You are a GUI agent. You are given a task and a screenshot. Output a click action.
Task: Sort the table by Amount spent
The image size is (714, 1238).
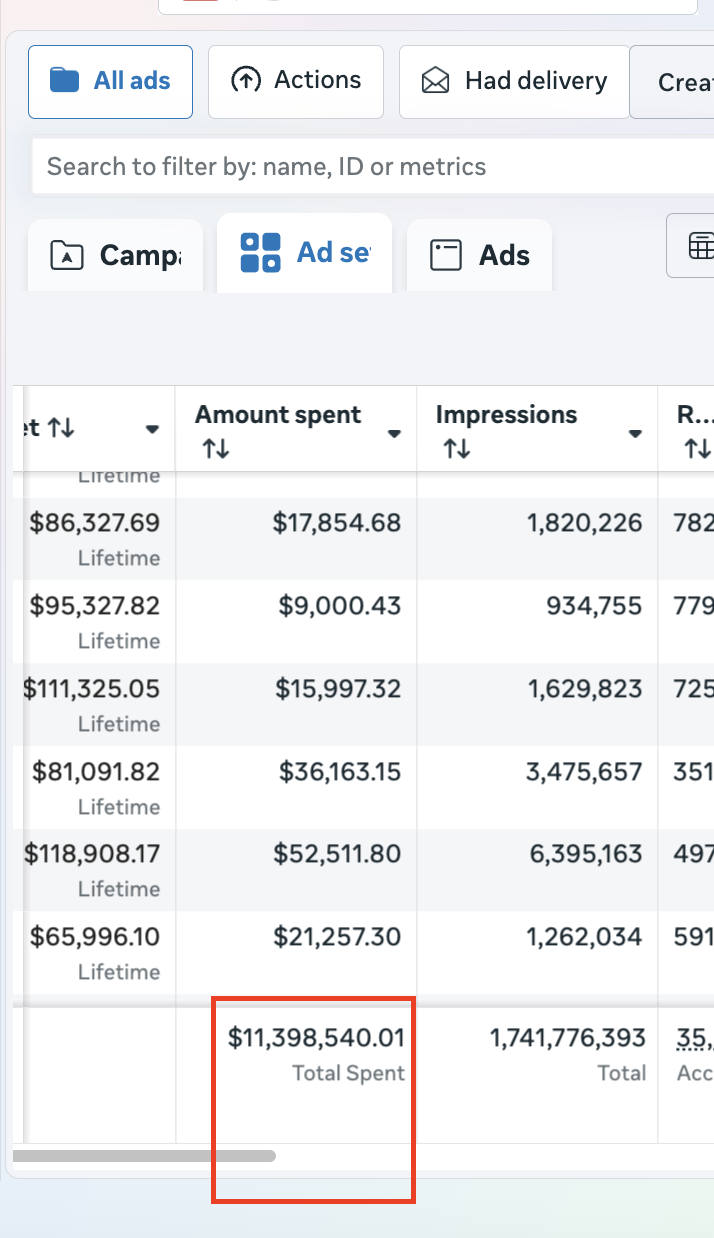pos(214,447)
